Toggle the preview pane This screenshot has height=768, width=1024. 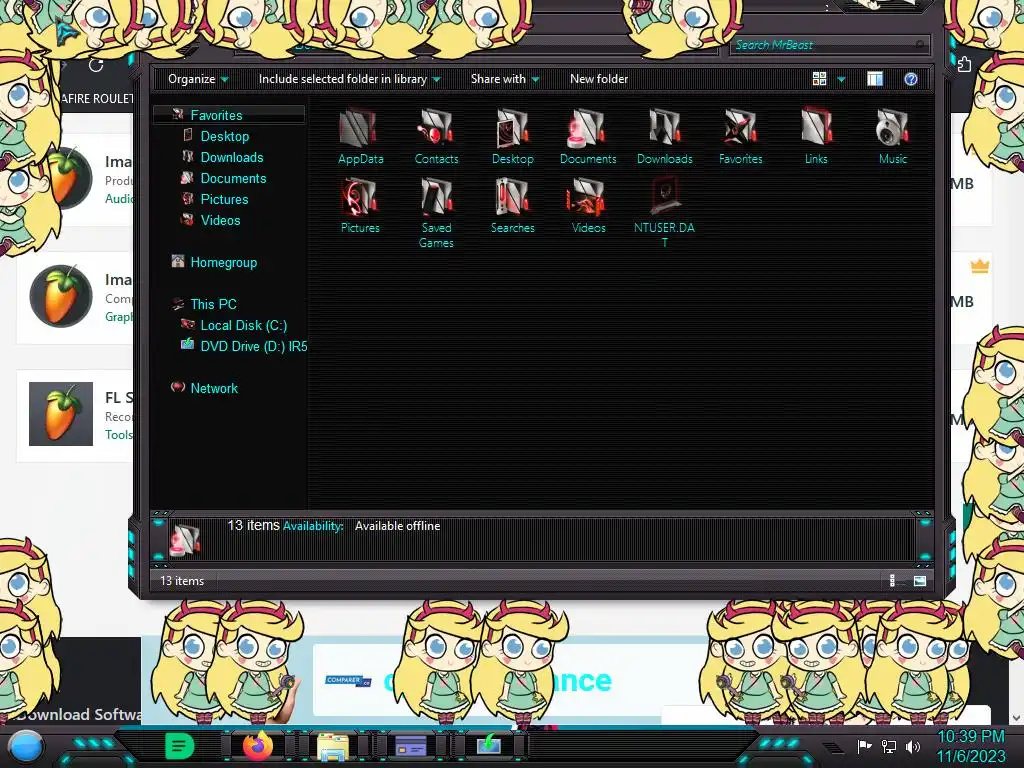tap(875, 79)
